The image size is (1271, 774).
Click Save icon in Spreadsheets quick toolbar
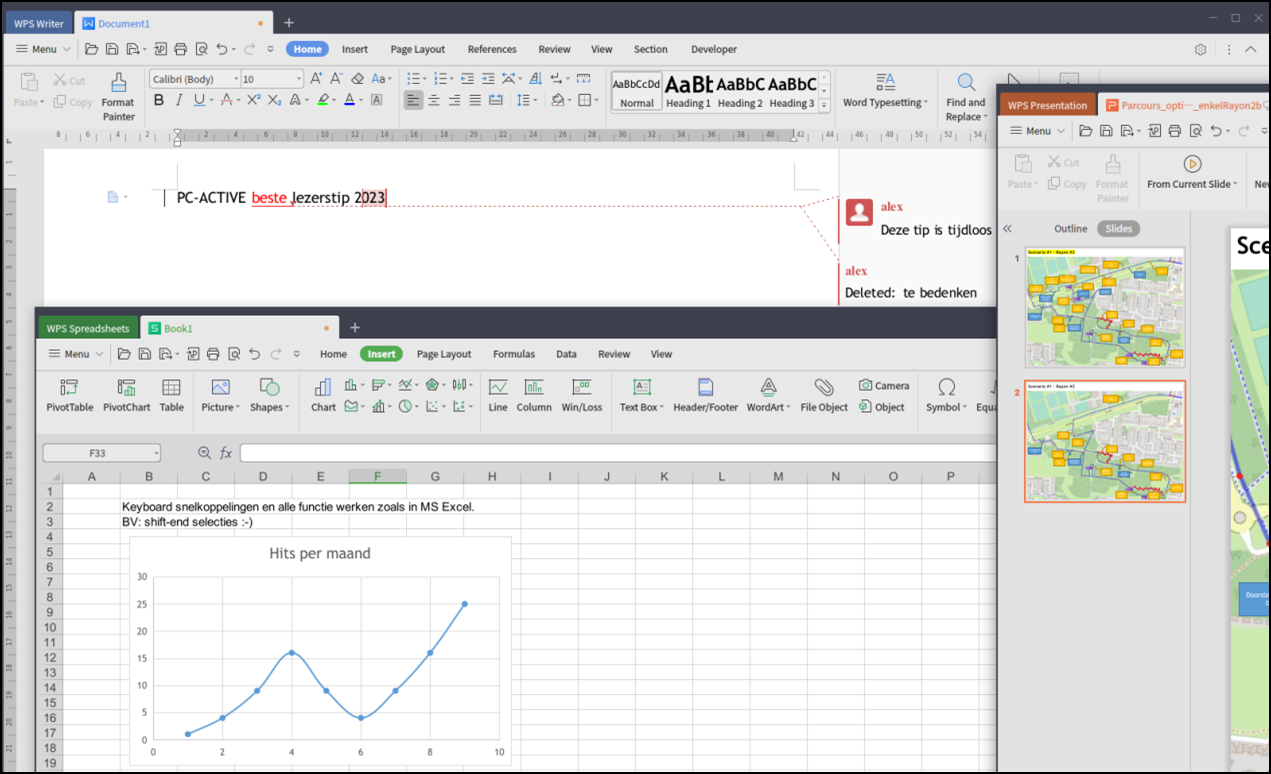[x=145, y=354]
